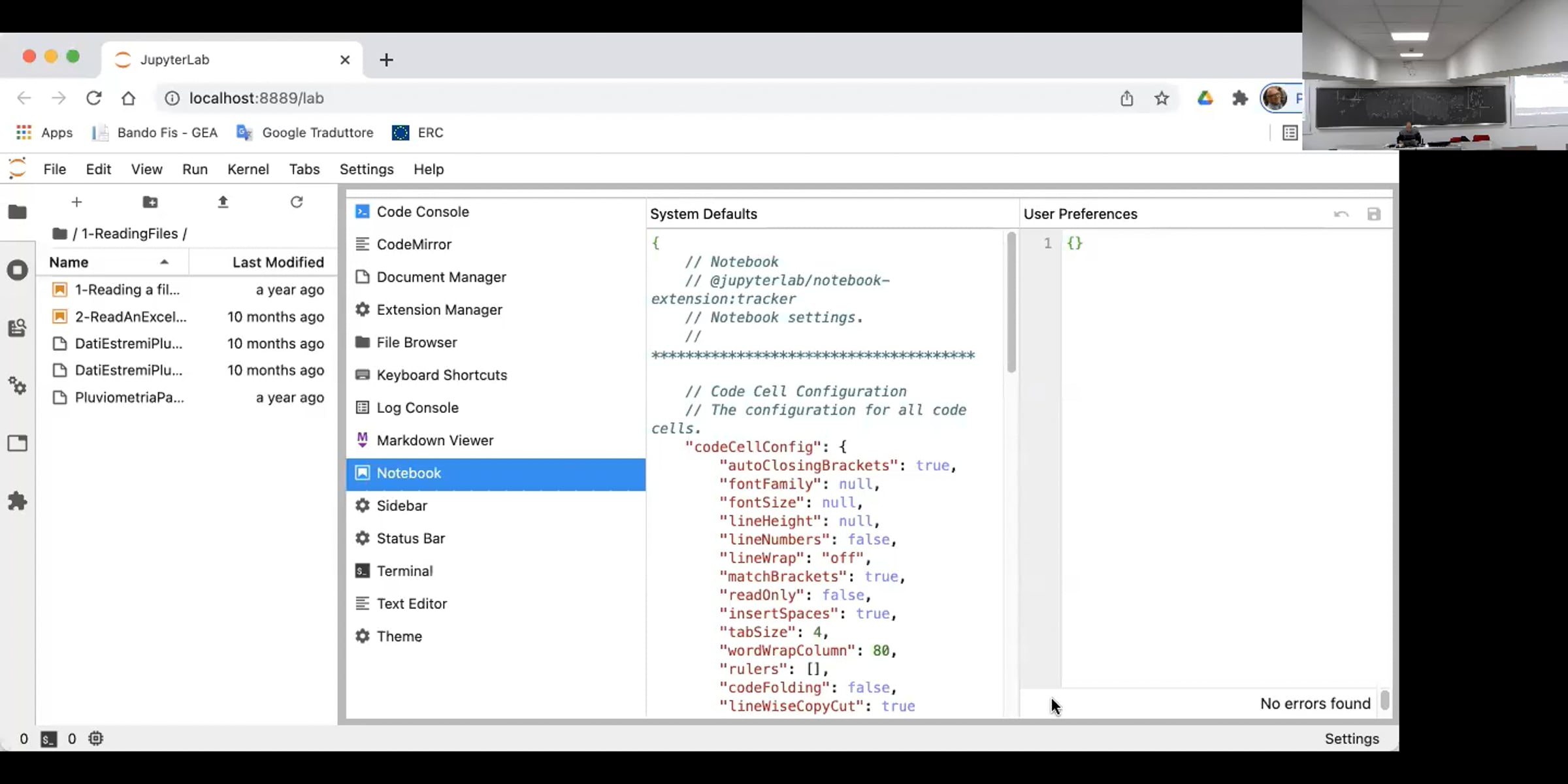Click the System Defaults vertical scrollbar
This screenshot has width=1568, height=784.
[1011, 302]
